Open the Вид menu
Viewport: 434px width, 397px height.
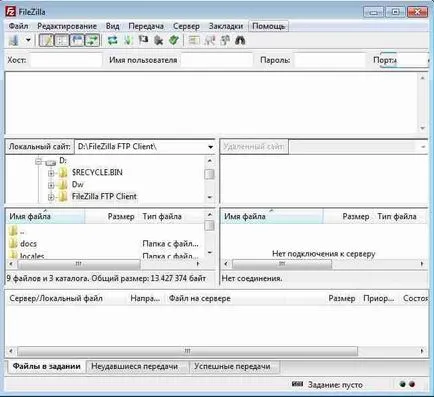[113, 26]
